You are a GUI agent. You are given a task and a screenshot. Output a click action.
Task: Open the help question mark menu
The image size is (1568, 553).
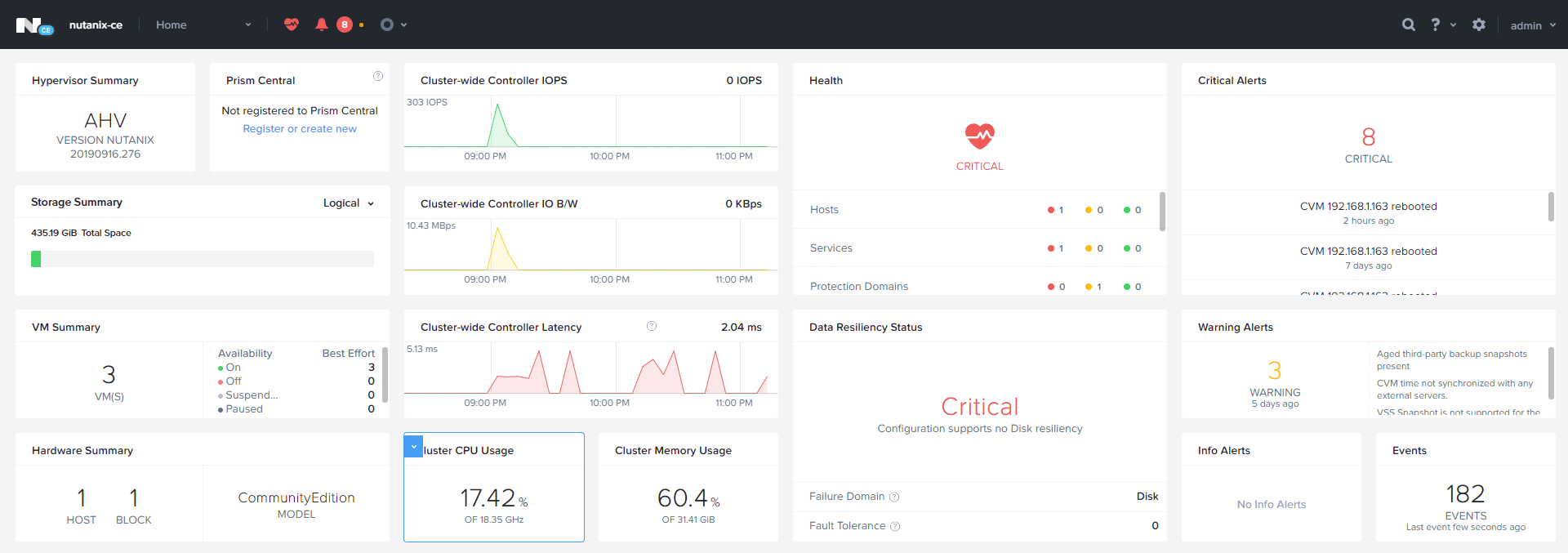coord(1442,25)
